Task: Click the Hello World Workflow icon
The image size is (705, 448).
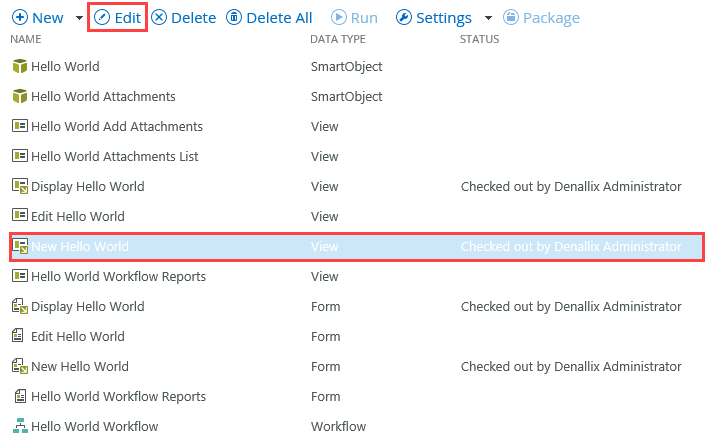Action: click(19, 426)
